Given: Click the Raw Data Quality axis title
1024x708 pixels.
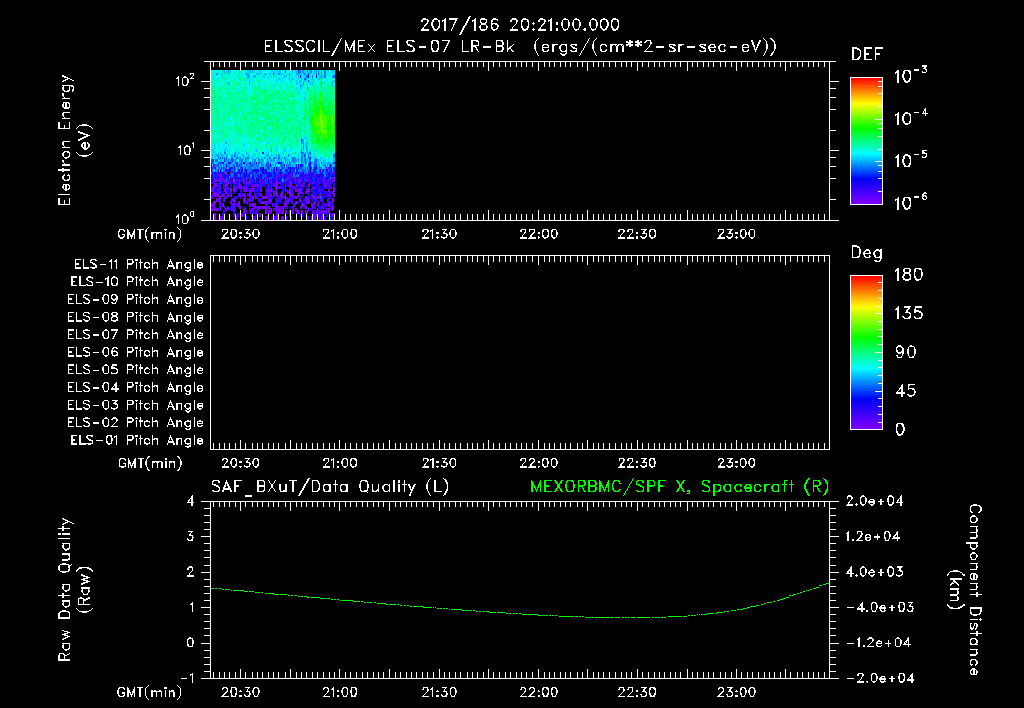Looking at the screenshot, I should coord(75,590).
